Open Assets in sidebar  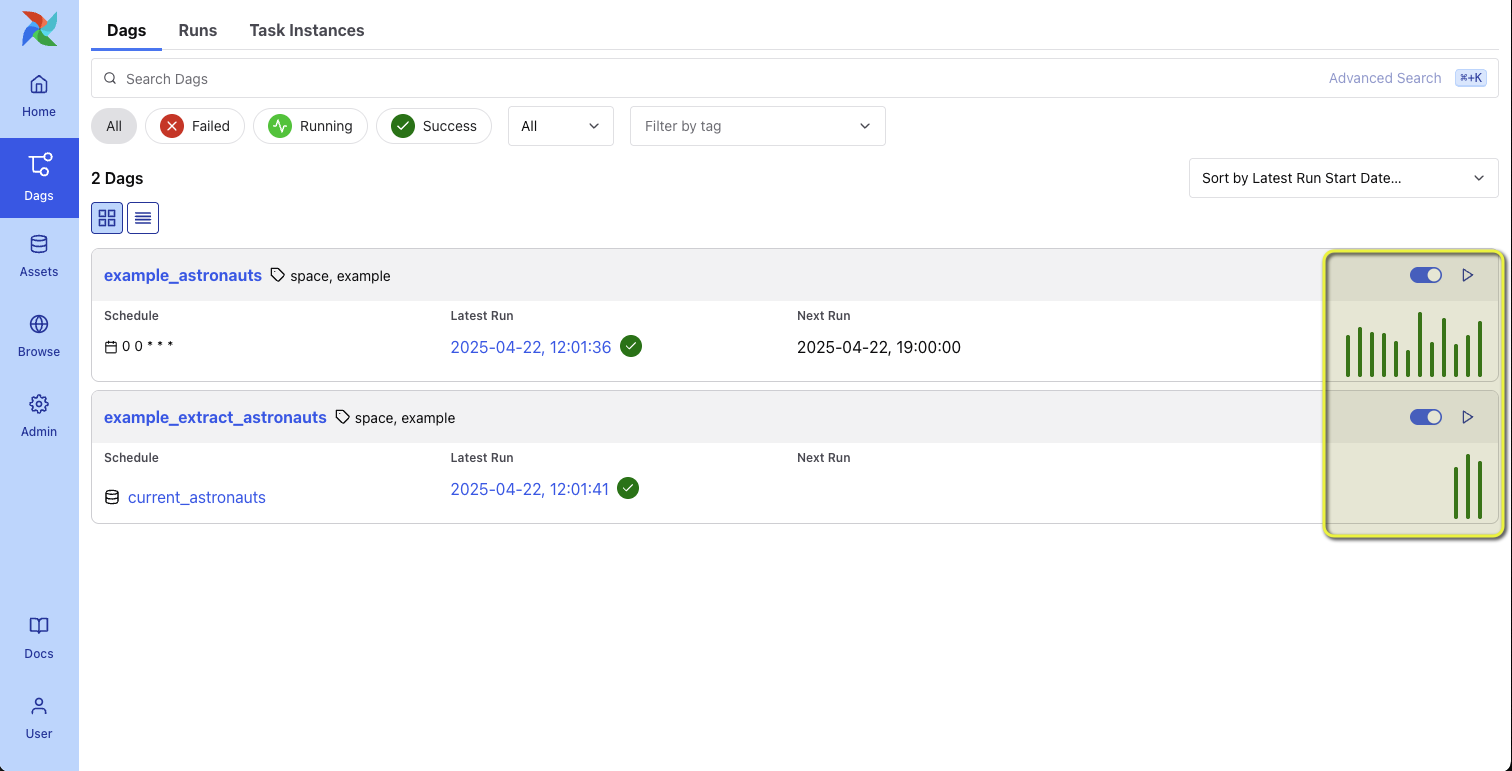pos(39,256)
